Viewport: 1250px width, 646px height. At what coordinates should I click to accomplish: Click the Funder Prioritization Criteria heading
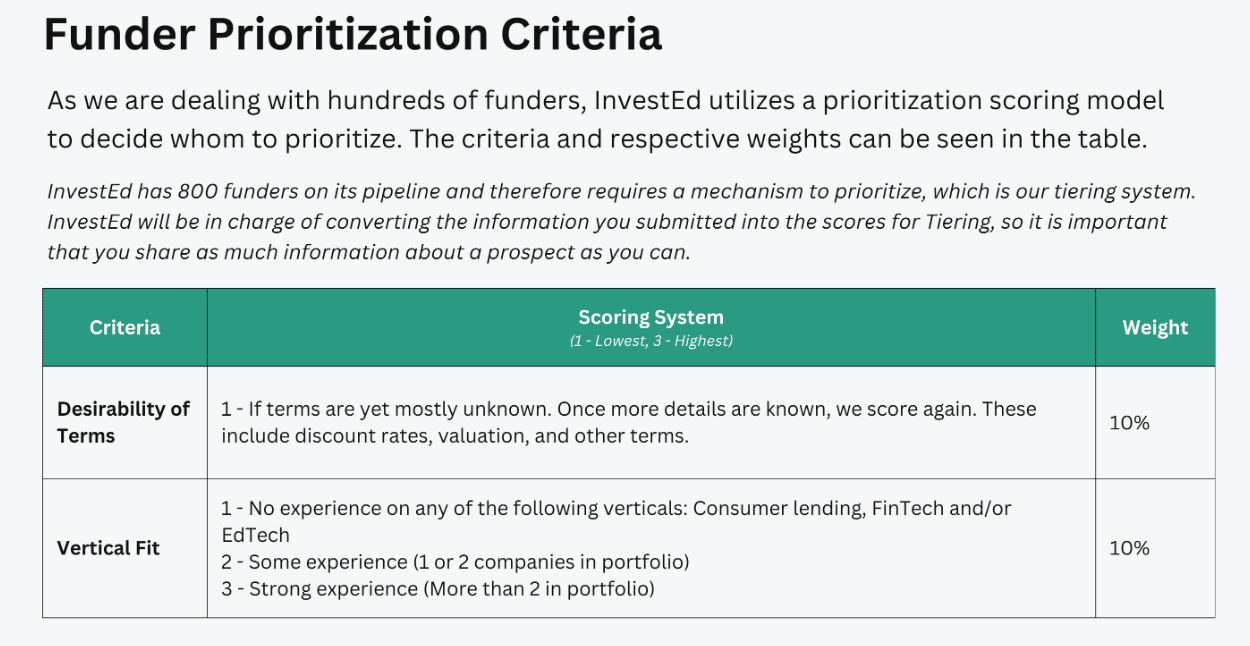353,35
